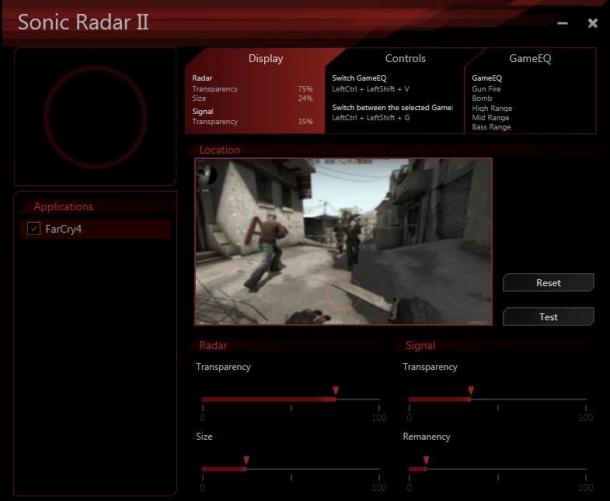Click the Reset button
This screenshot has height=501, width=610.
548,283
